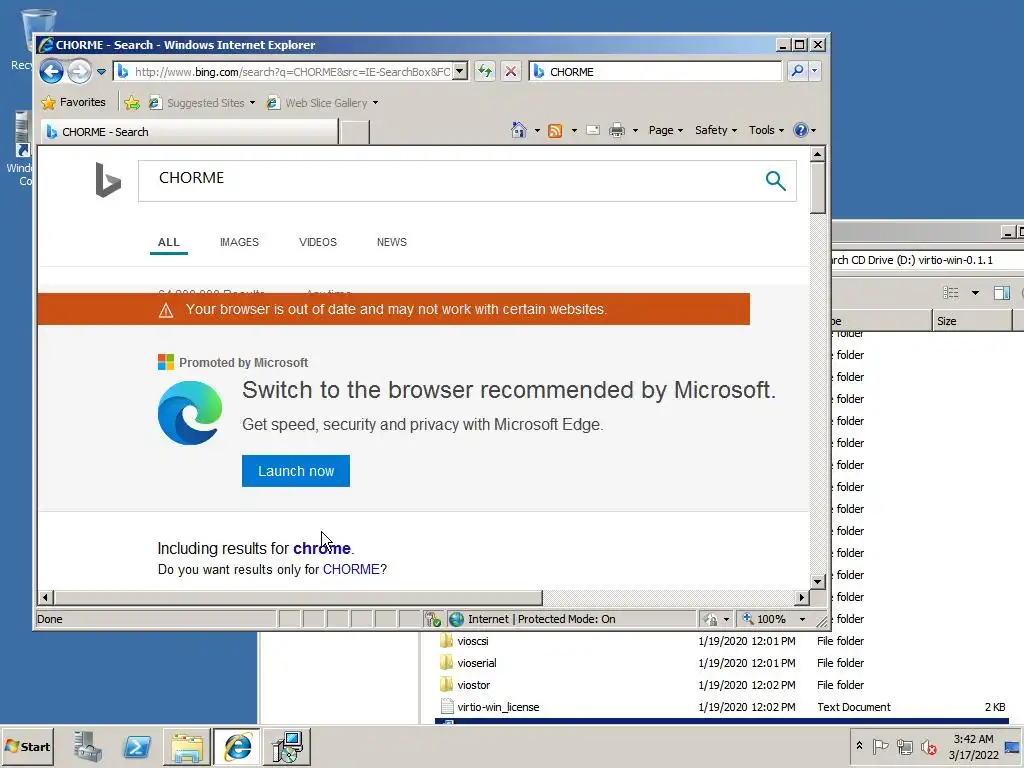Click the CHORME only results link
Screen dimensions: 1024x768
(351, 569)
